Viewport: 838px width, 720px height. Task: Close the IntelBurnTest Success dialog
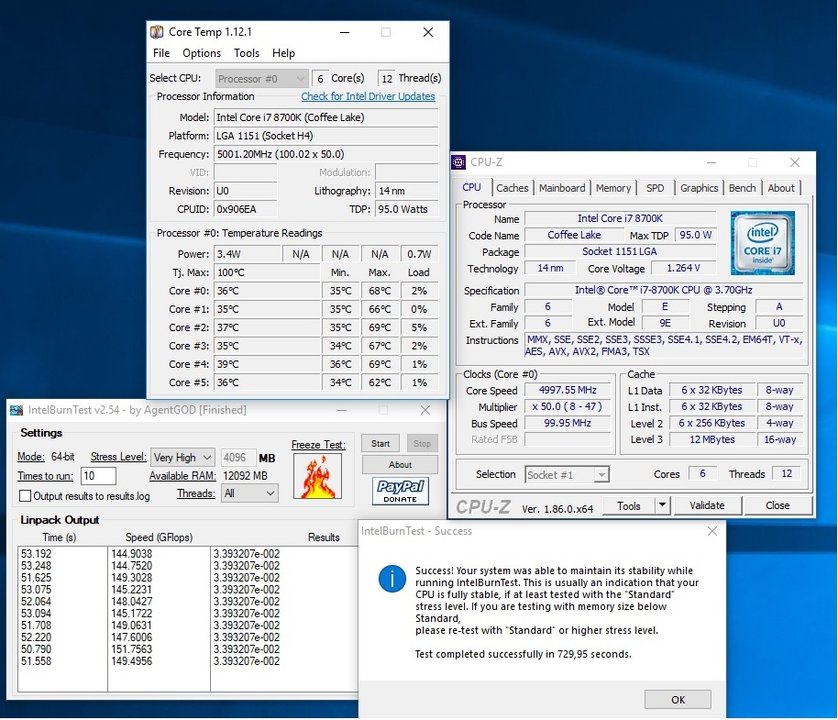[712, 531]
